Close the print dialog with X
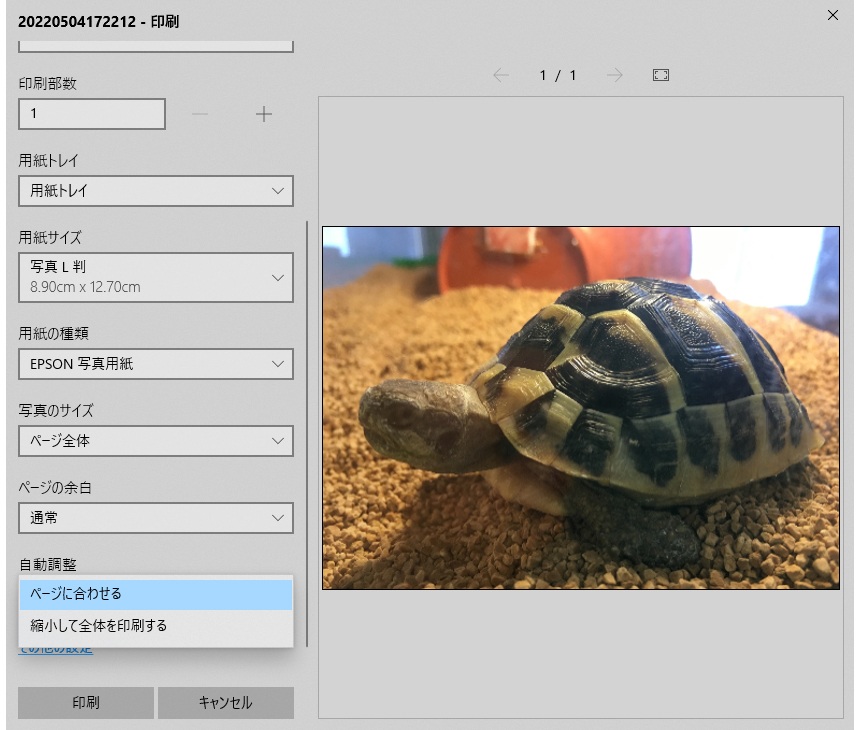860x730 pixels. 833,15
